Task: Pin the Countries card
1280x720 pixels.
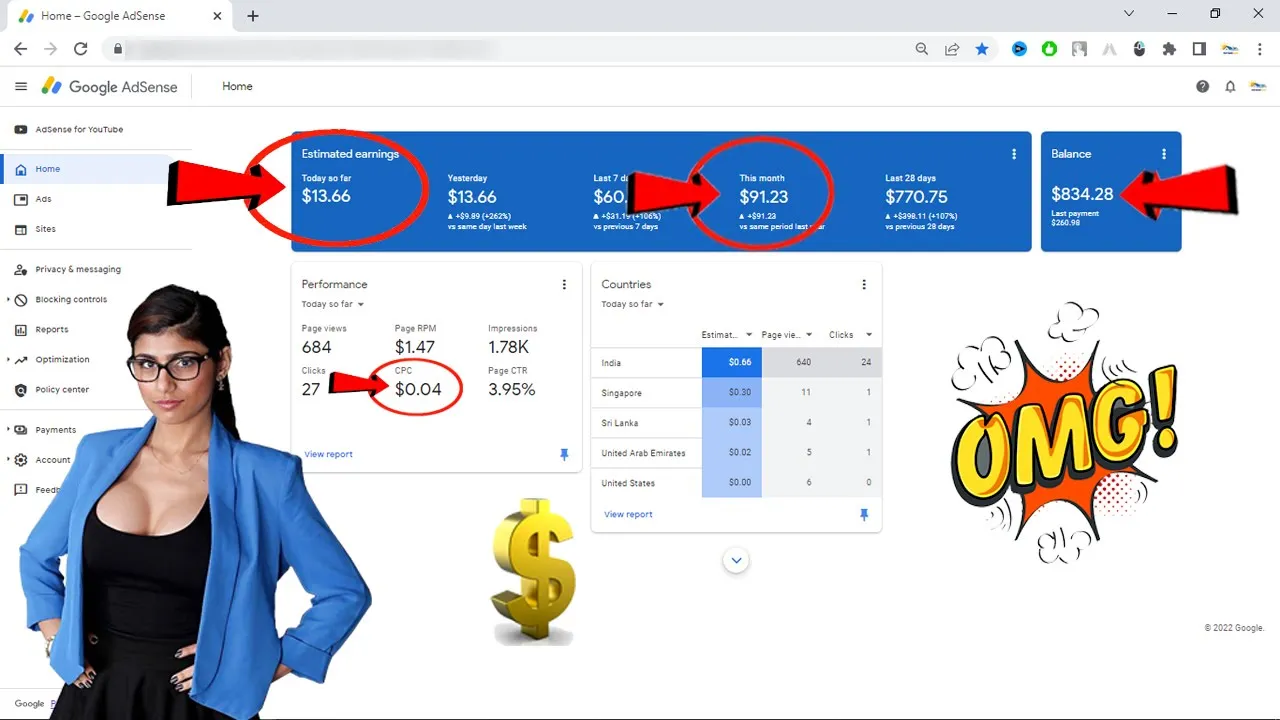Action: [x=864, y=514]
